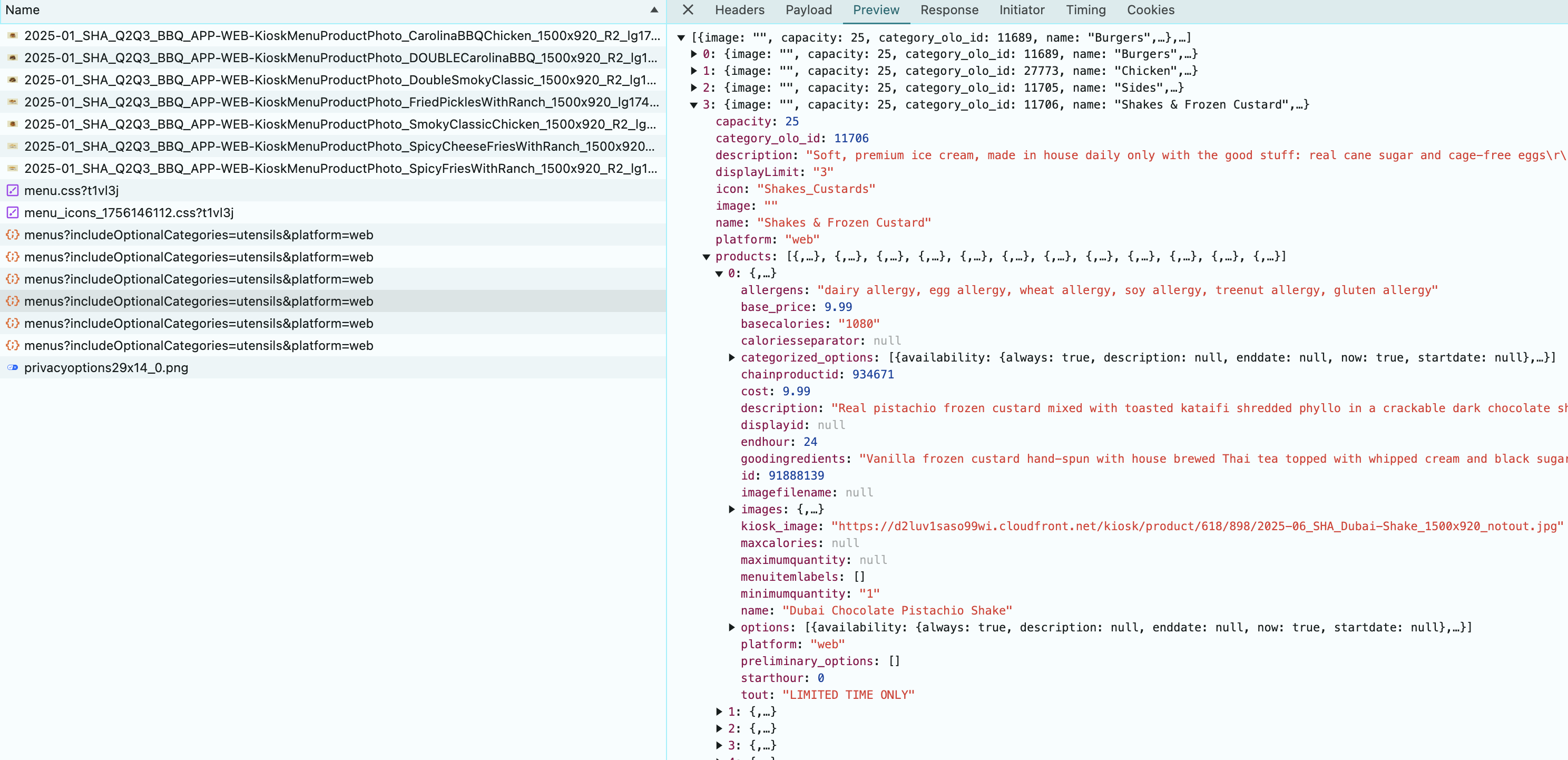Click the last menus request JSON icon
Screen dimensions: 1568x760
(12, 345)
